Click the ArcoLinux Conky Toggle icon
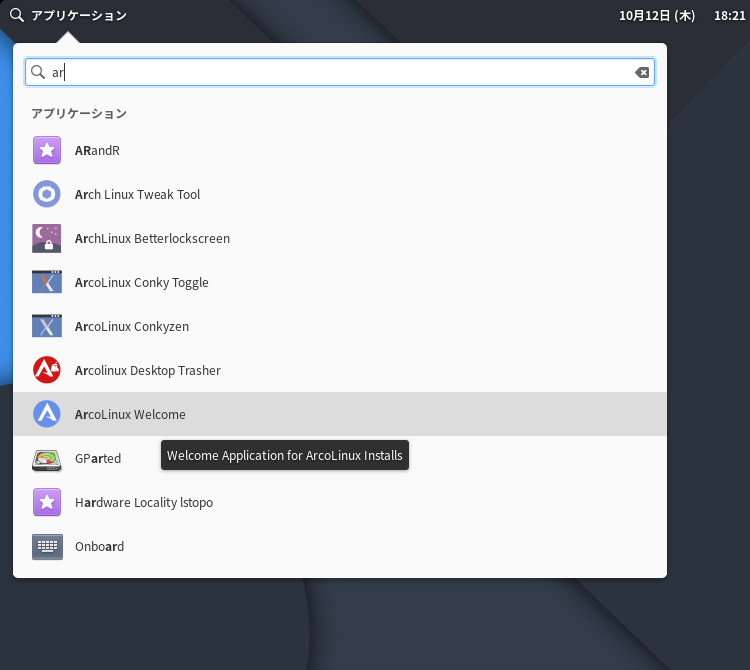Viewport: 750px width, 670px height. point(47,282)
